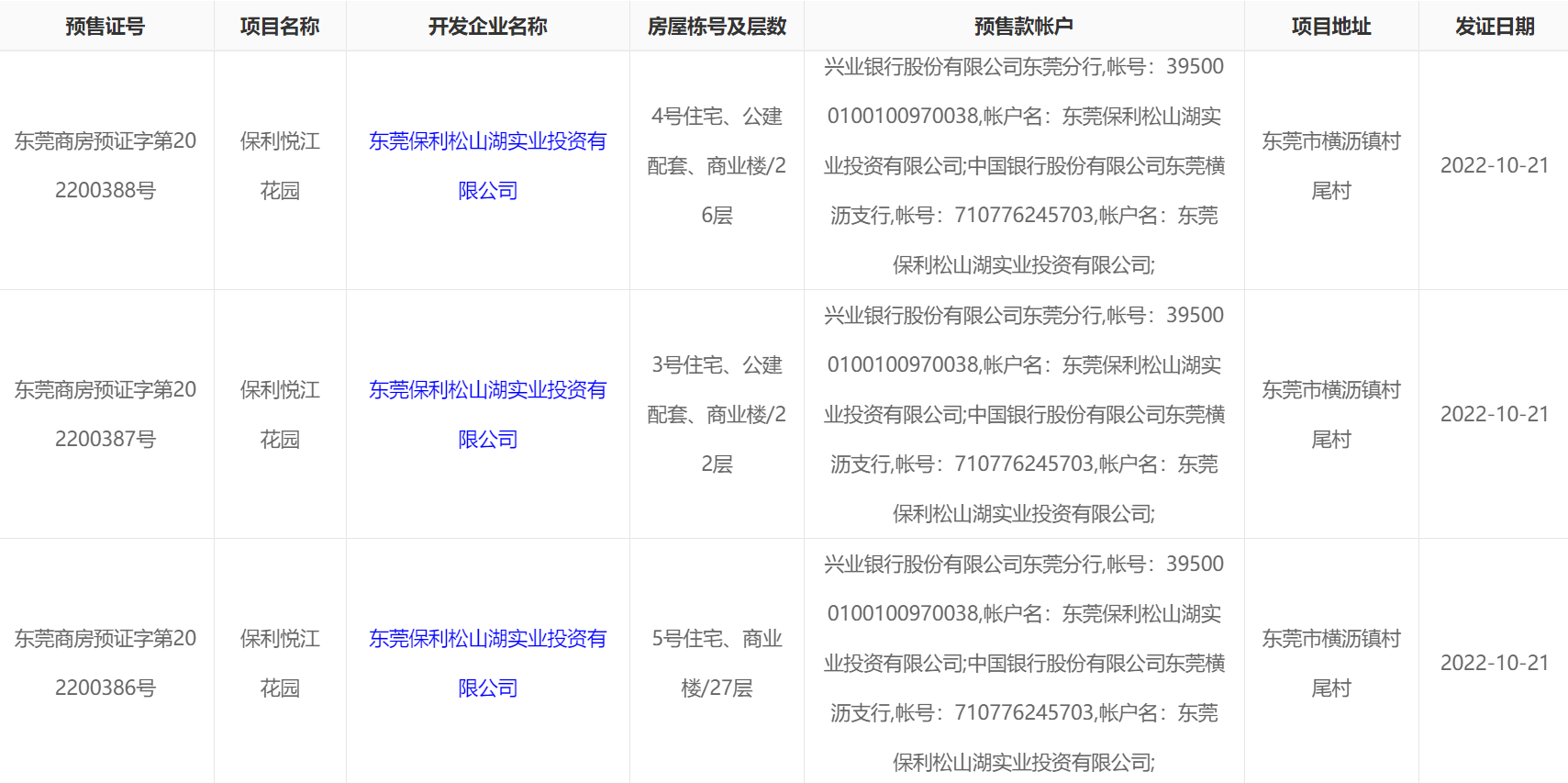Select building cell 5号住宅、商业楼/27层

(717, 664)
